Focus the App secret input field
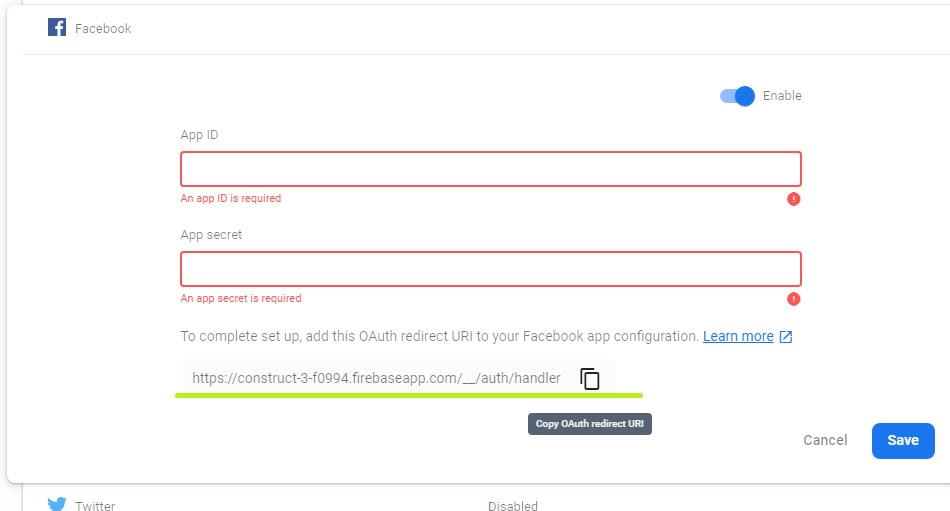This screenshot has height=511, width=950. [490, 269]
